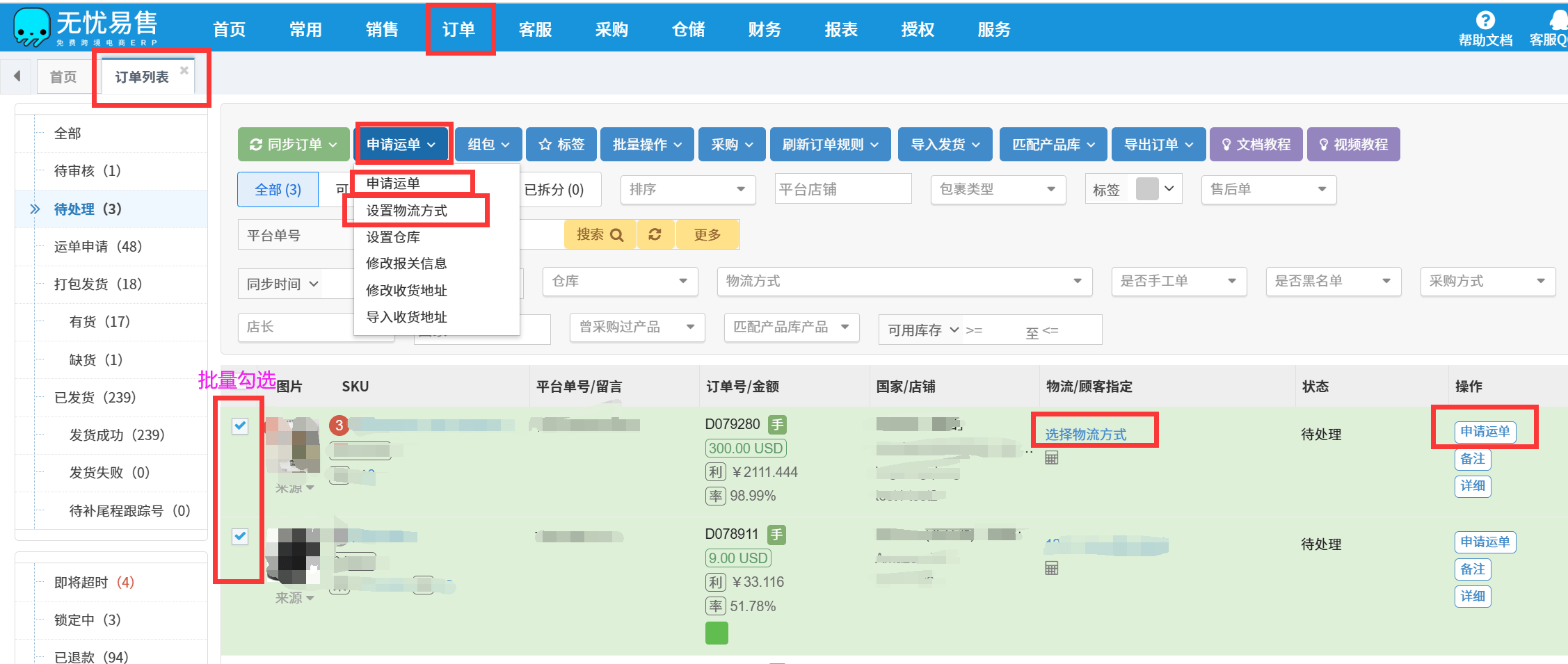Viewport: 1568px width, 664px height.
Task: Expand the 物流方式 filter dropdown
Action: (x=903, y=282)
